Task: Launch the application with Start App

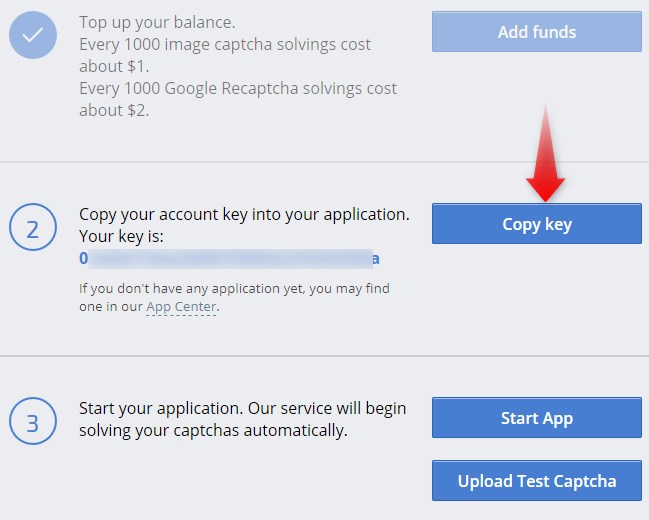Action: click(537, 418)
